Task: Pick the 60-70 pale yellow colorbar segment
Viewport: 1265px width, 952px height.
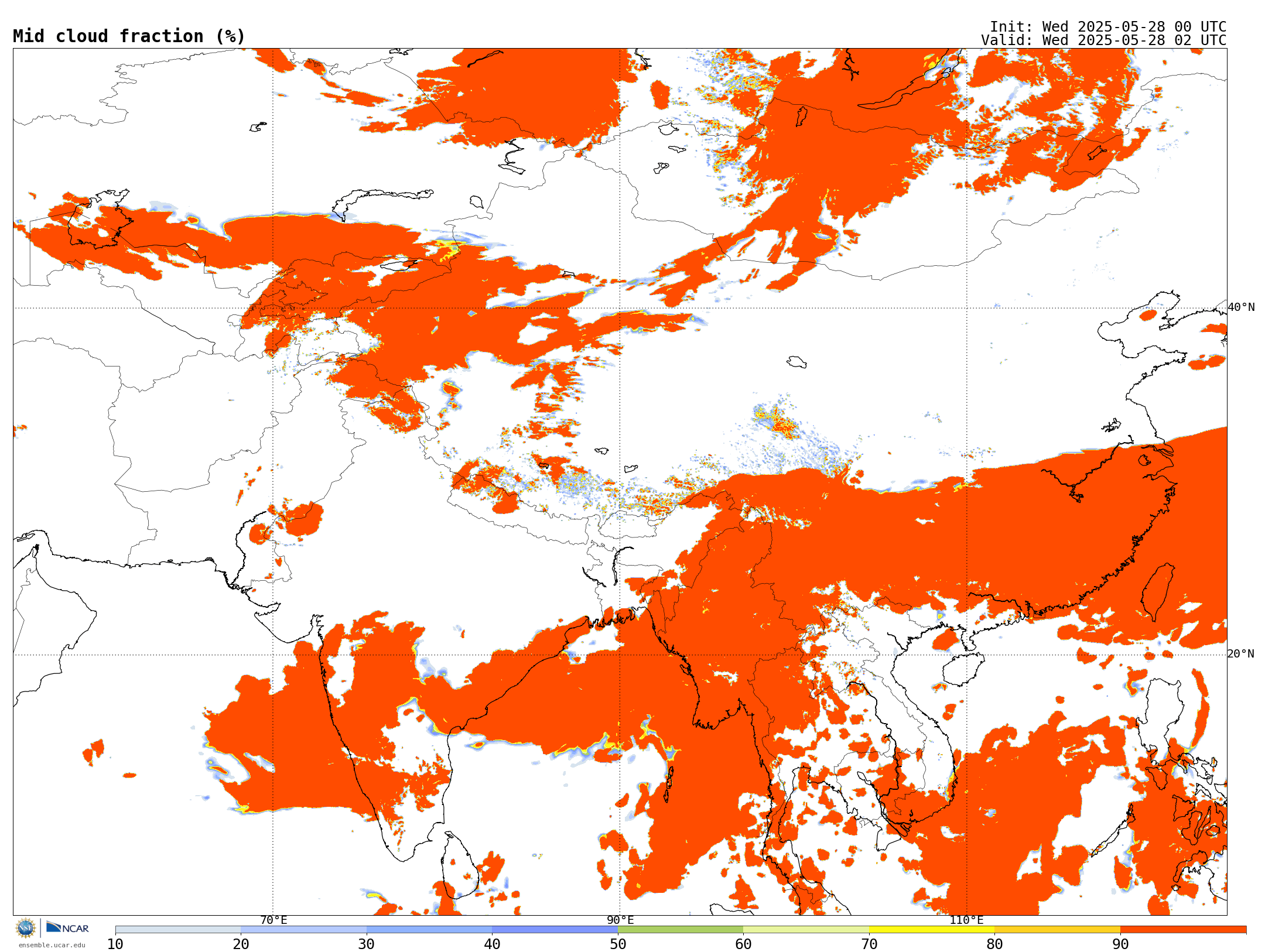Action: (806, 930)
